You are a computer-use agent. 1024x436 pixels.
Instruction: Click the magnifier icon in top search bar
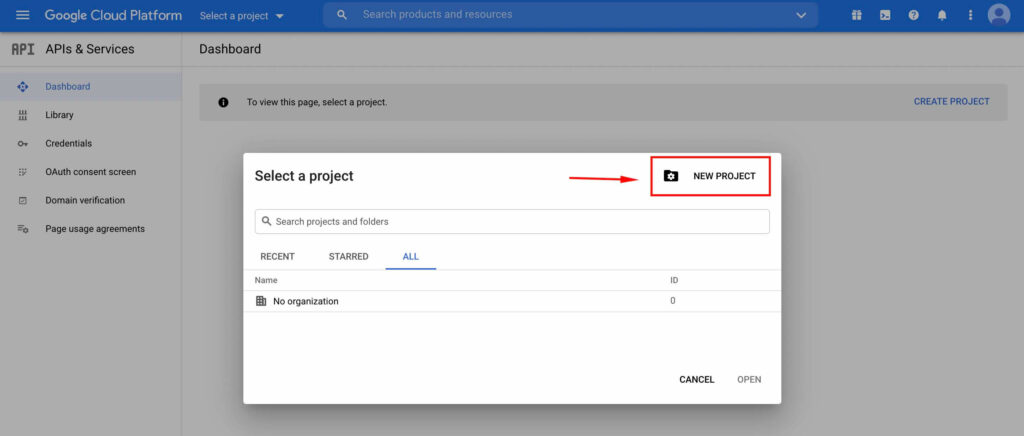(x=342, y=14)
